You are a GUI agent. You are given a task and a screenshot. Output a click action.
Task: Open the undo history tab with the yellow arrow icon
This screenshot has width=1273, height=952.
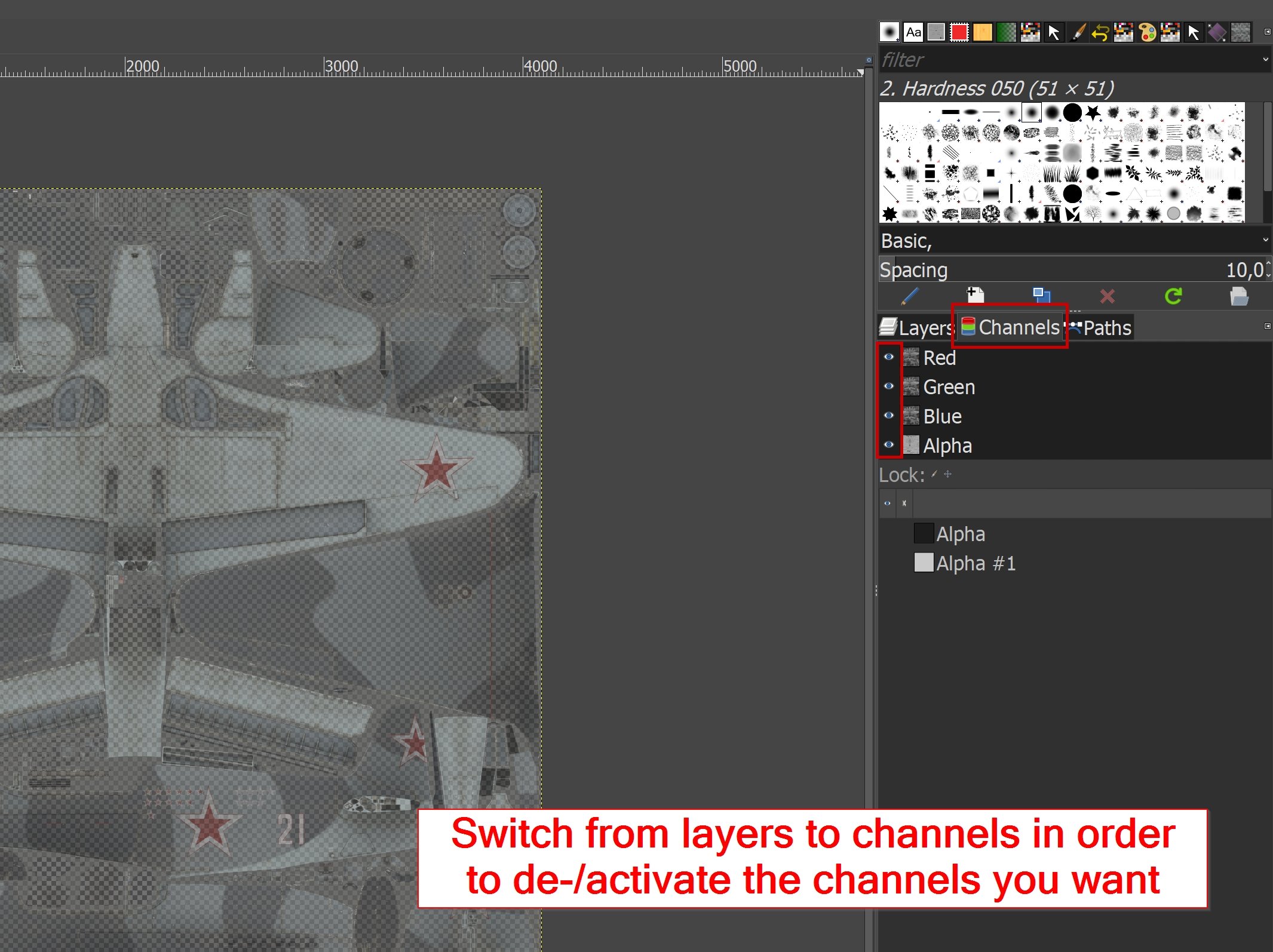click(1100, 32)
